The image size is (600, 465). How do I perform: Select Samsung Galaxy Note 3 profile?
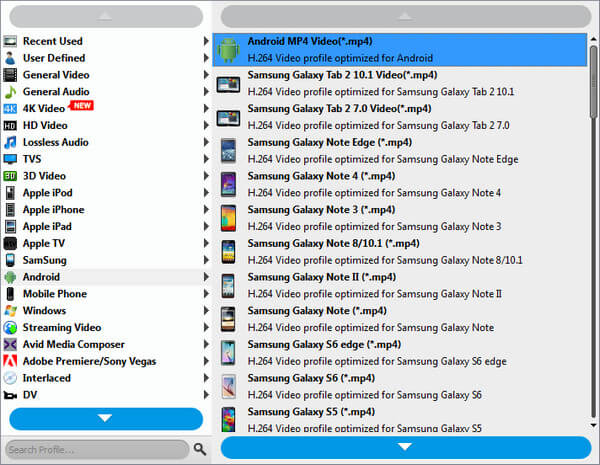tap(400, 218)
